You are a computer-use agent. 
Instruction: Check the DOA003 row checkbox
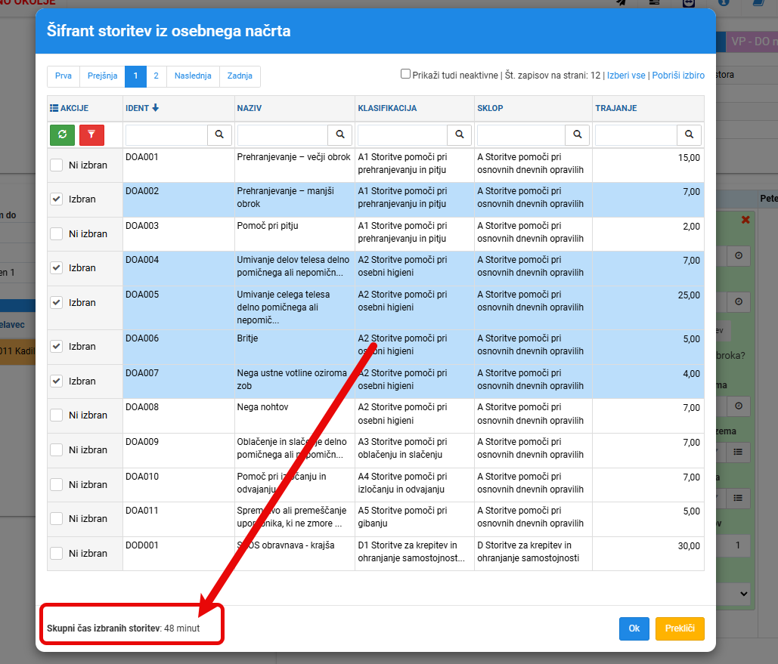(x=57, y=234)
